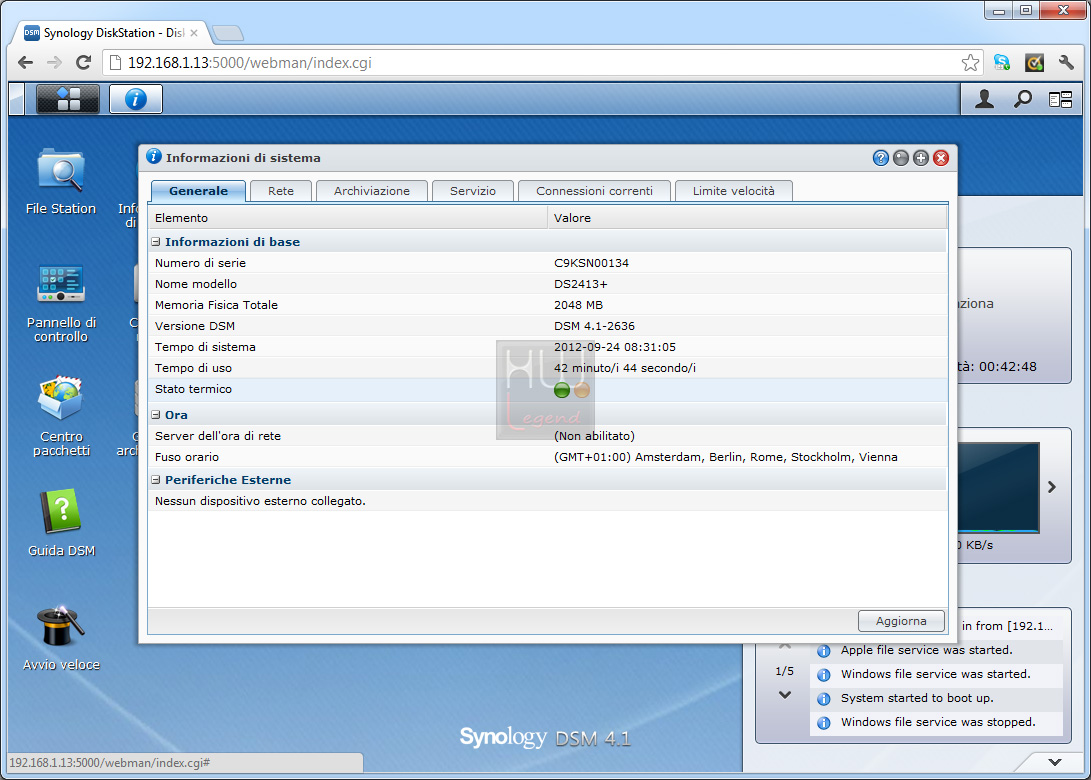Select the Limite velocità tab
1091x780 pixels.
(733, 191)
